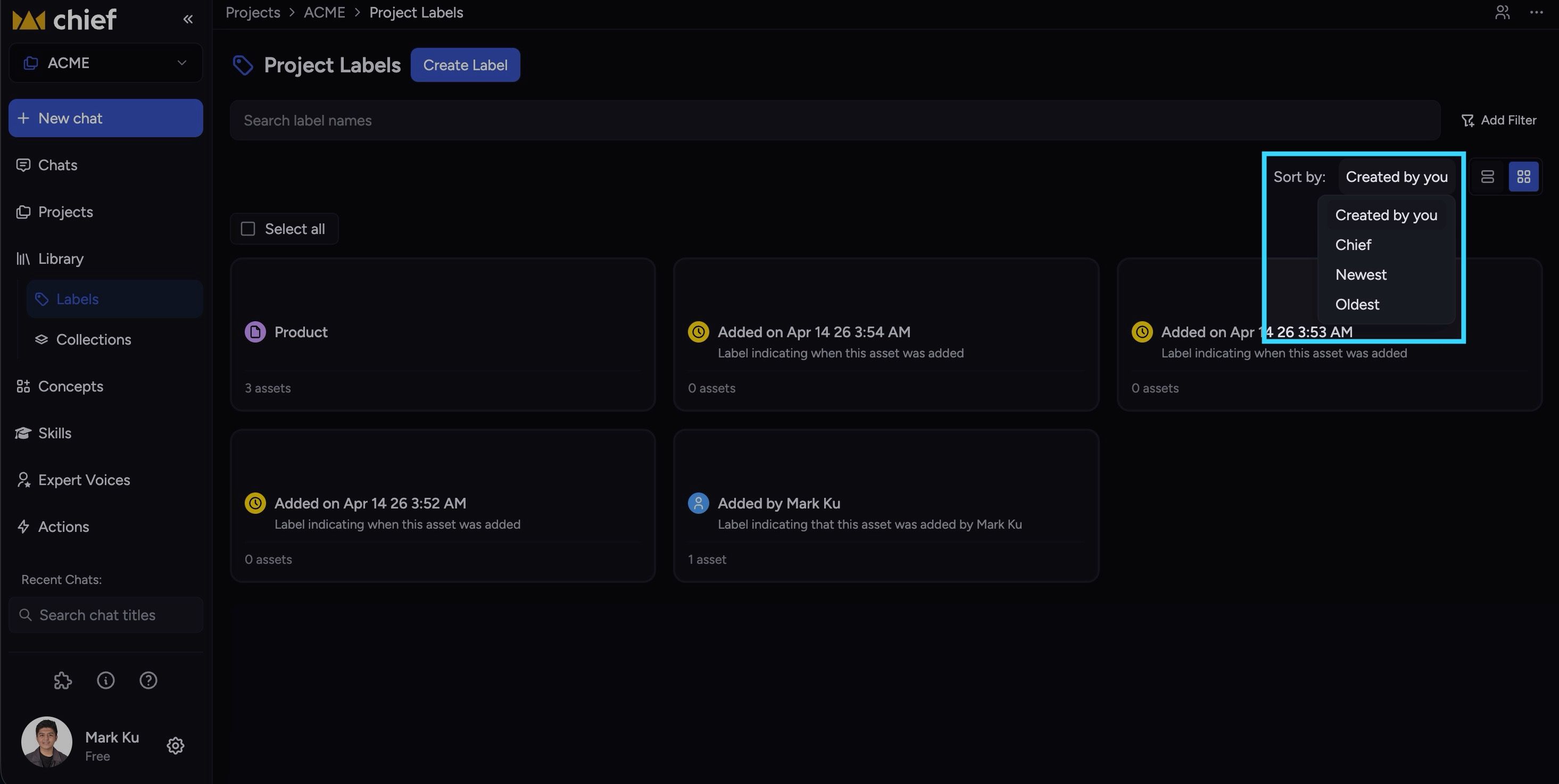Screen dimensions: 1559x784
Task: Go to Projects in the breadcrumb
Action: click(x=253, y=12)
